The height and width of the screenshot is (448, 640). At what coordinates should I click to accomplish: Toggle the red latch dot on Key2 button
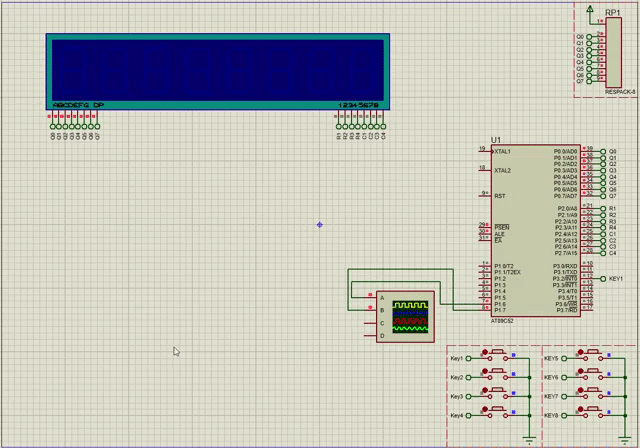click(485, 371)
